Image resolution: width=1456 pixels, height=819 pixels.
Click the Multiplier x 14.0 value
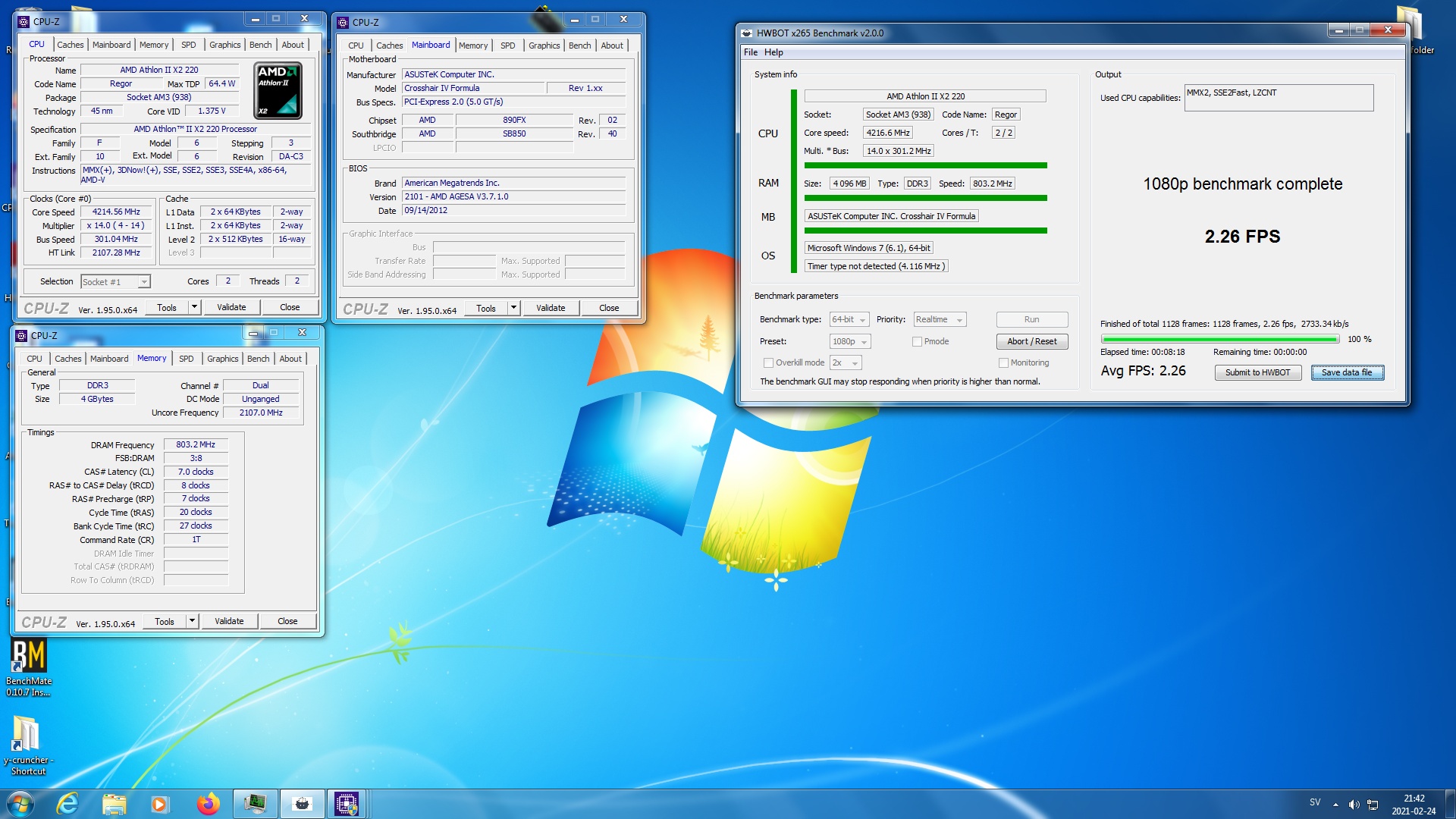pyautogui.click(x=115, y=225)
